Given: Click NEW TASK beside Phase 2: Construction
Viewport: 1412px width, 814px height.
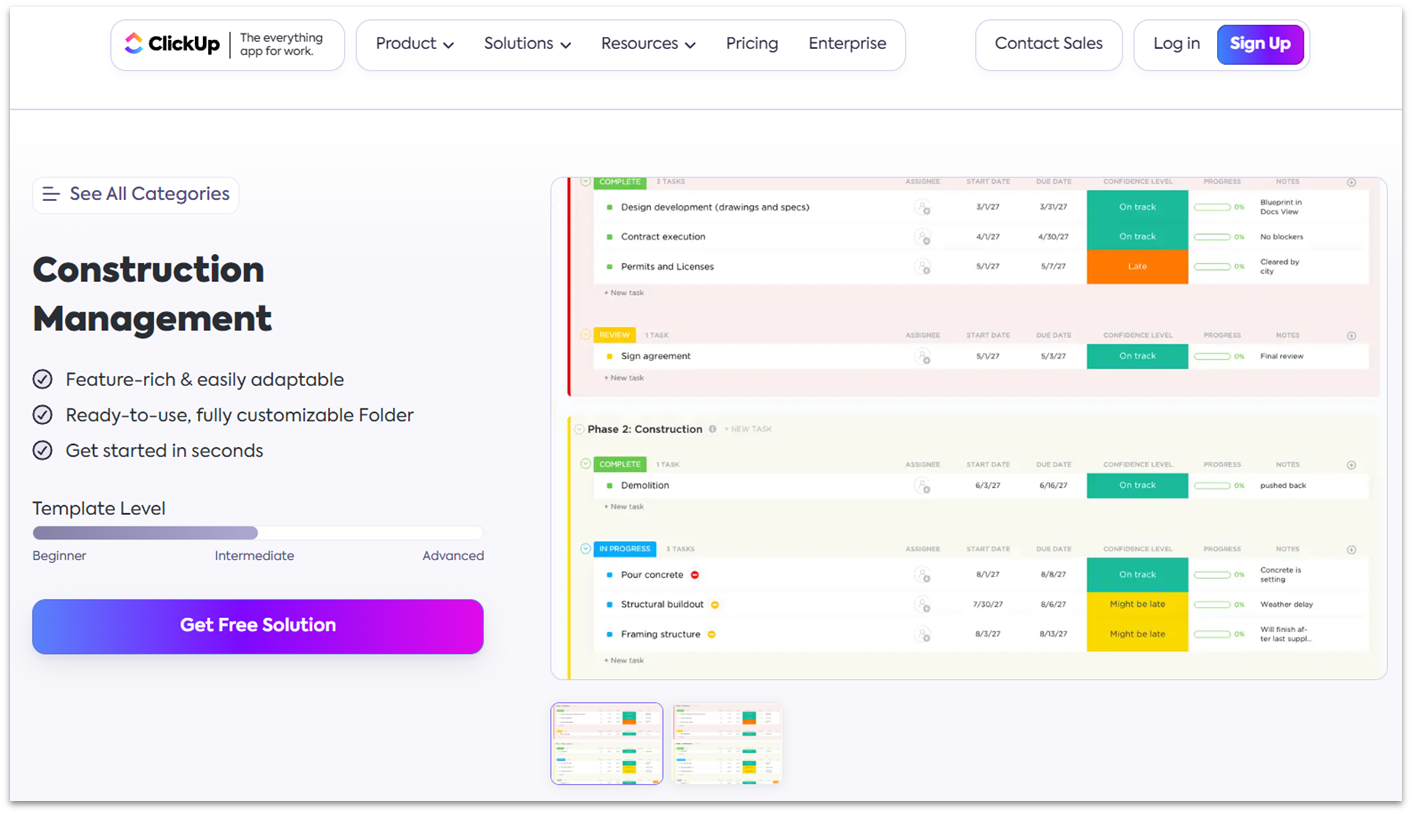Looking at the screenshot, I should pos(748,430).
